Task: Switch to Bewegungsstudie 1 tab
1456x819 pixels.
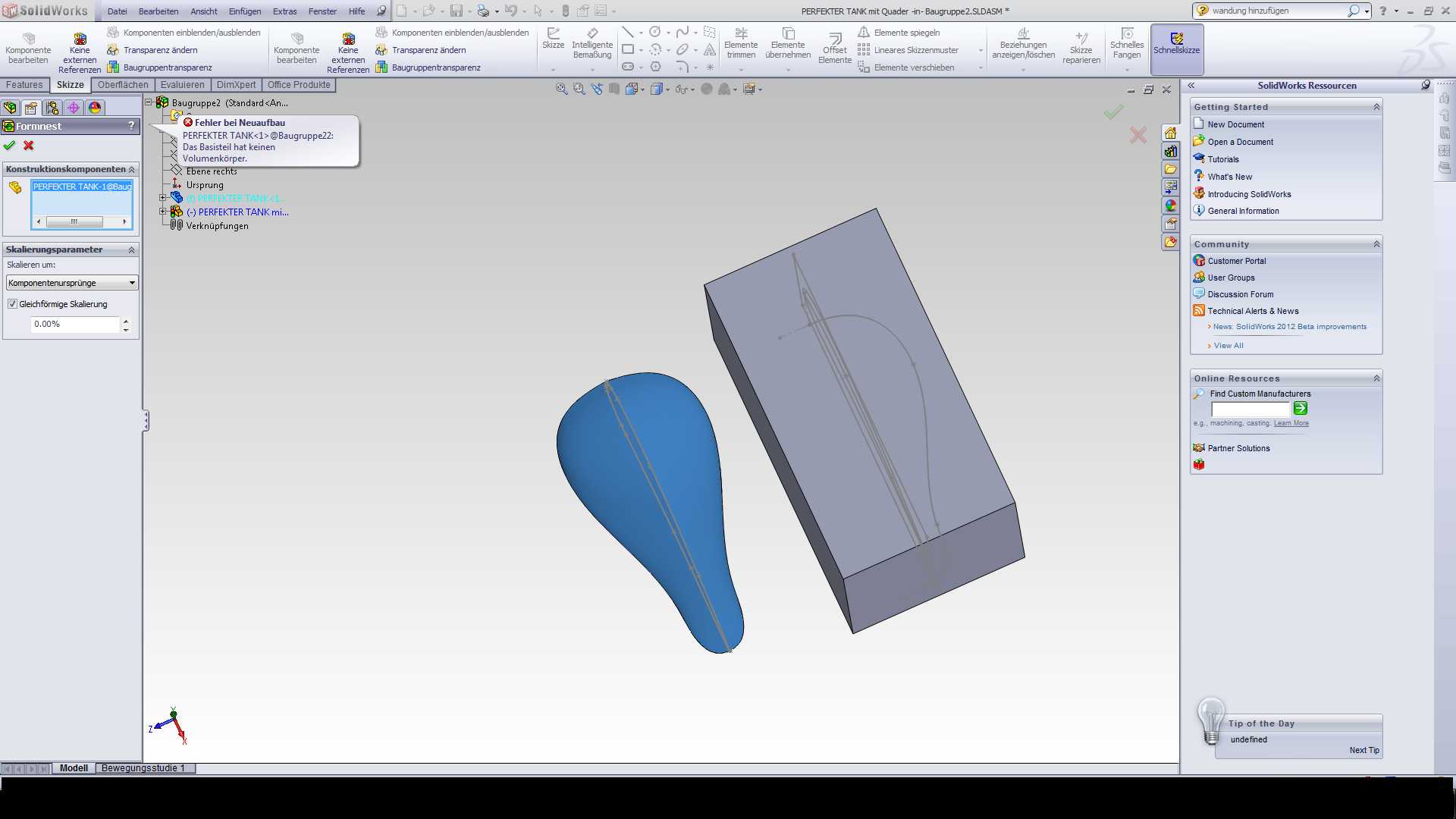Action: (143, 768)
